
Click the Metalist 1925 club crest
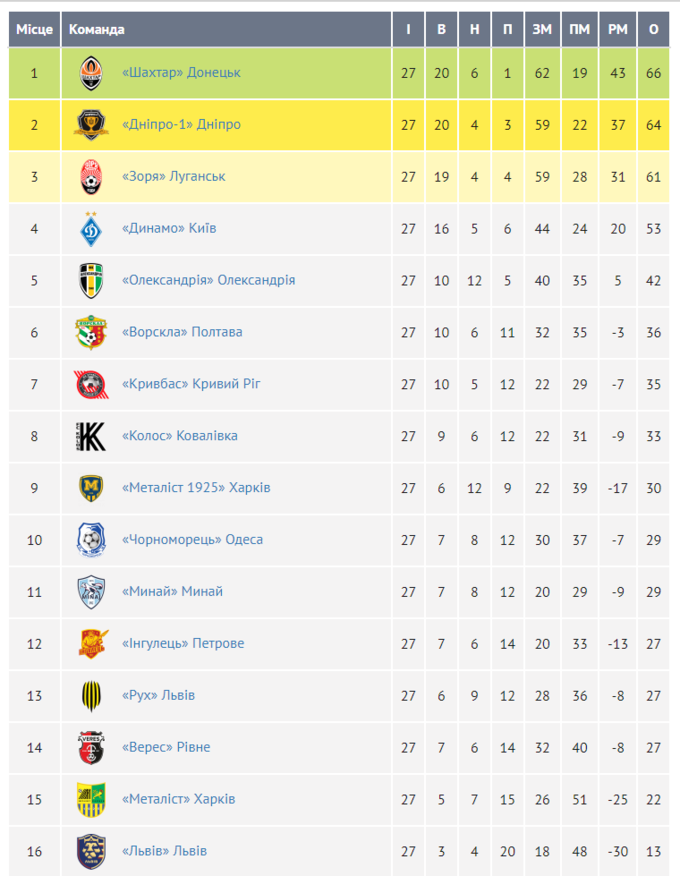click(91, 488)
